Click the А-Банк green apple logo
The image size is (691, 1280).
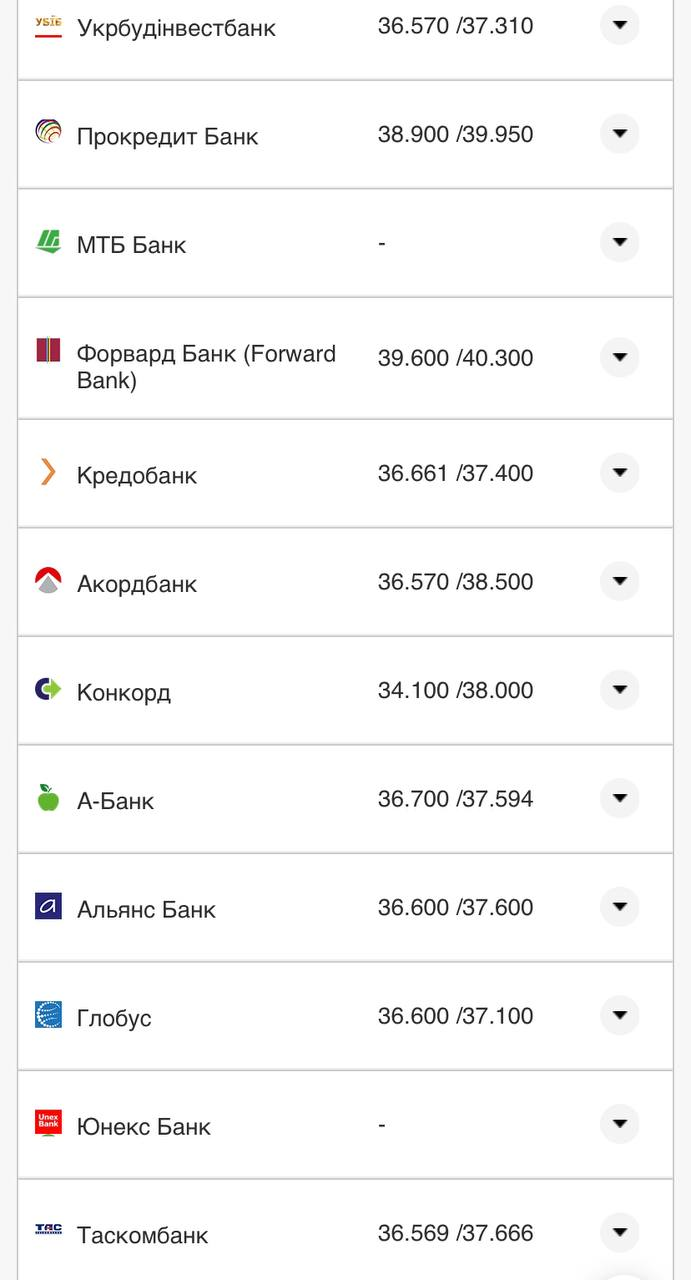coord(48,798)
